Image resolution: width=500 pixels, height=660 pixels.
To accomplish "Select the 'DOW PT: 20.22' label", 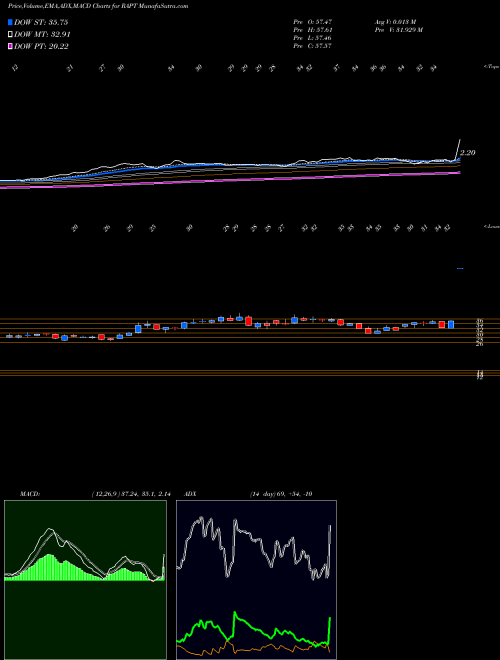I will tap(41, 46).
